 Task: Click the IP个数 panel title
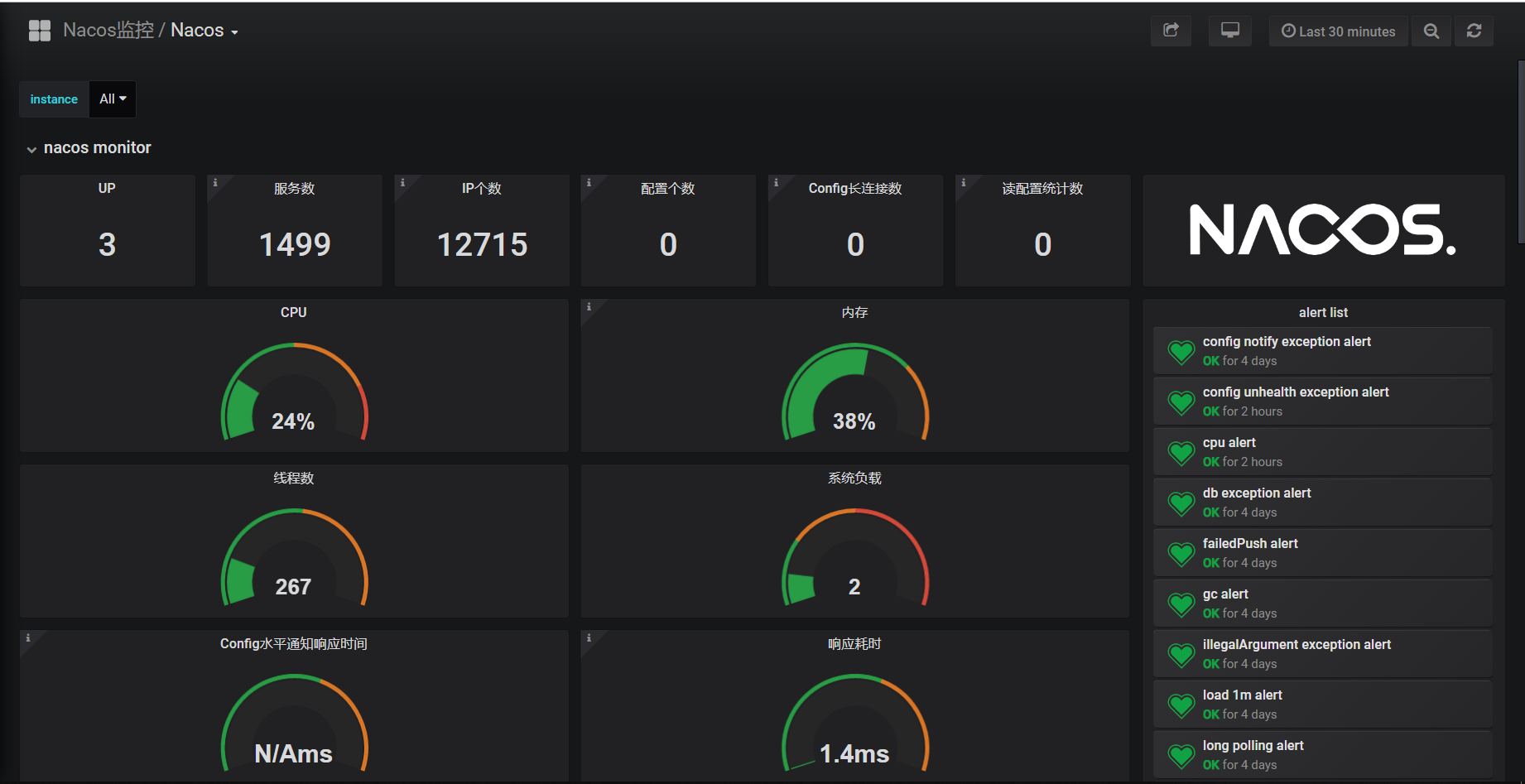point(482,189)
